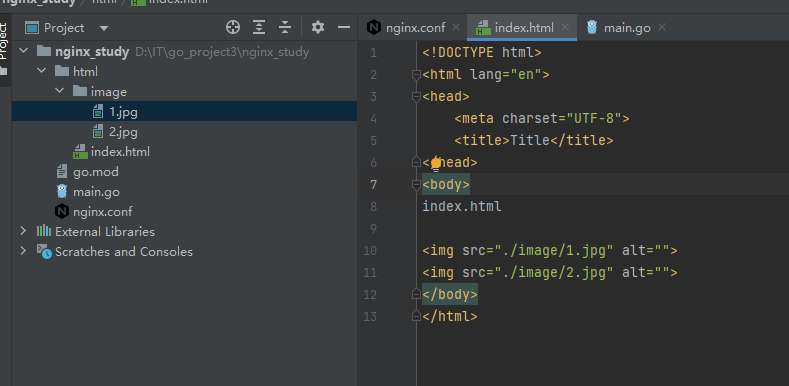Collapse the image folder chevron
The image size is (789, 386).
point(59,92)
